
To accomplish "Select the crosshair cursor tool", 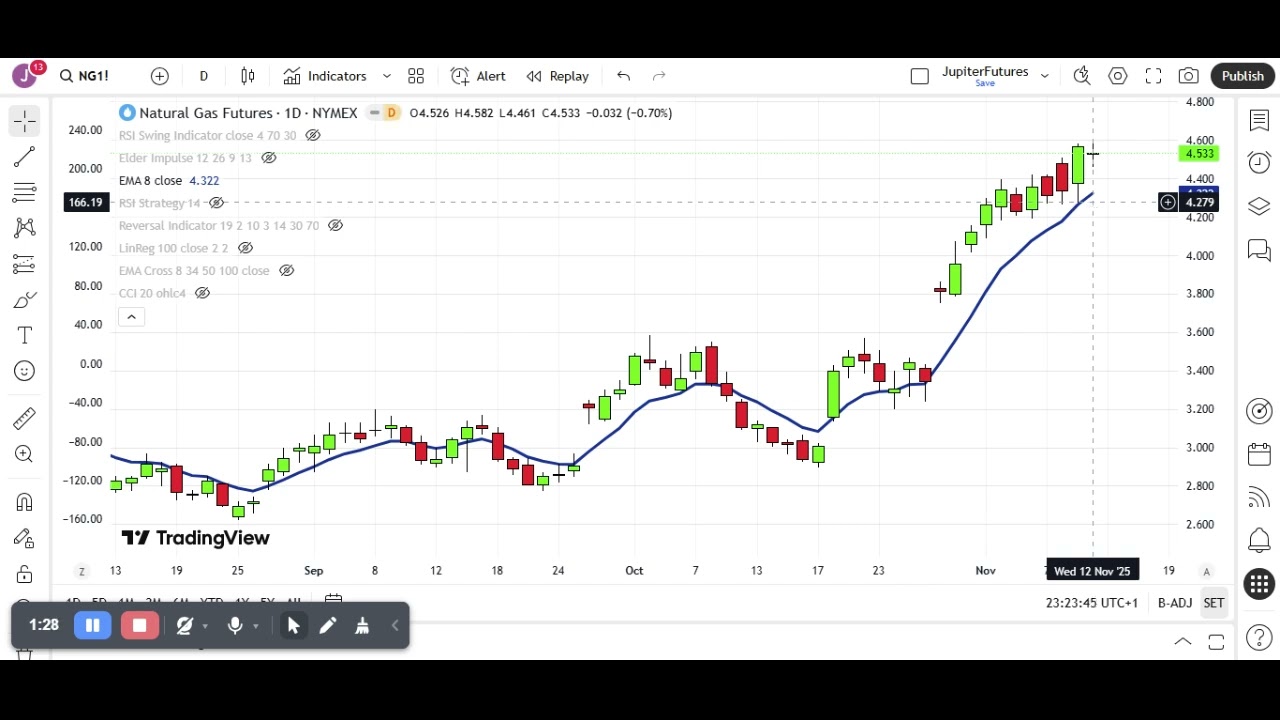I will pos(25,121).
